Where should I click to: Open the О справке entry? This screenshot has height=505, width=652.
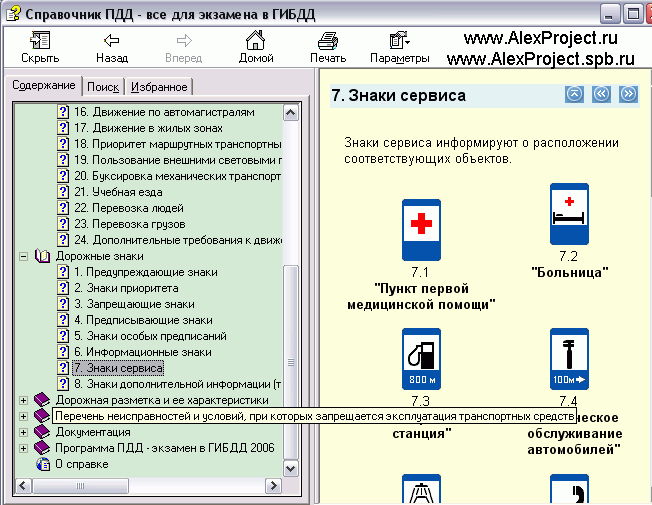(82, 464)
